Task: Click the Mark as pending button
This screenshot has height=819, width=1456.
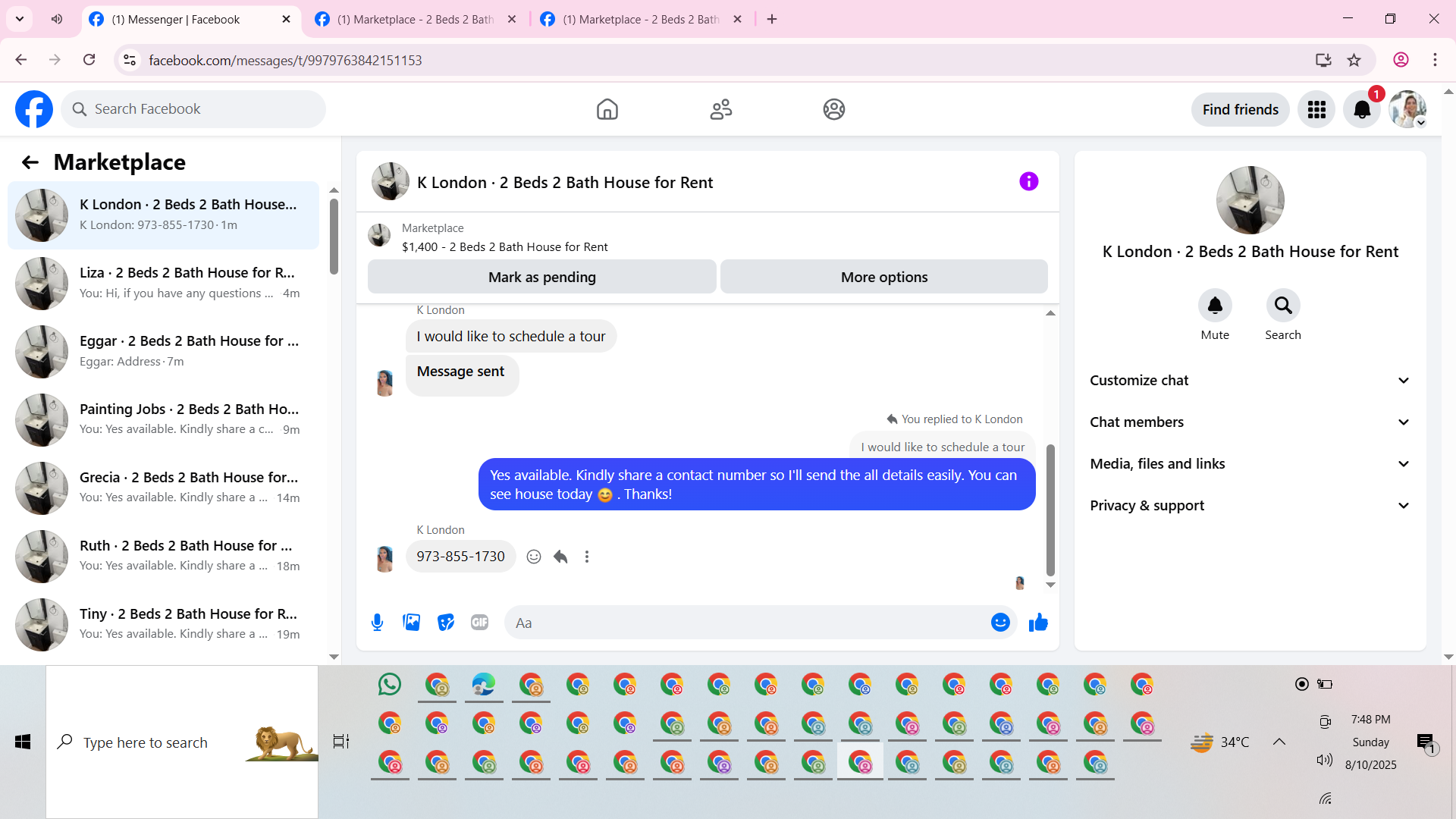Action: click(x=541, y=277)
